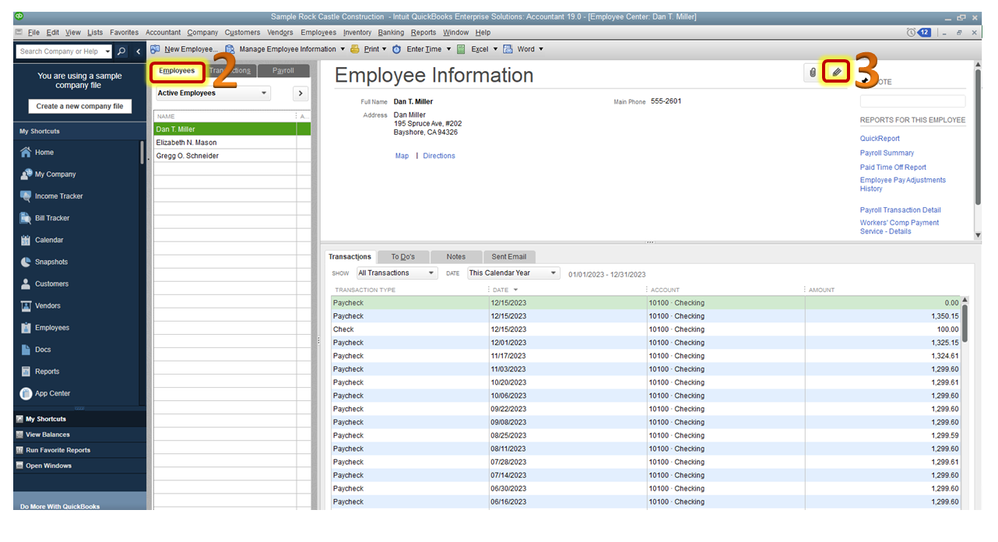Open the Enter Time dropdown

(x=421, y=49)
